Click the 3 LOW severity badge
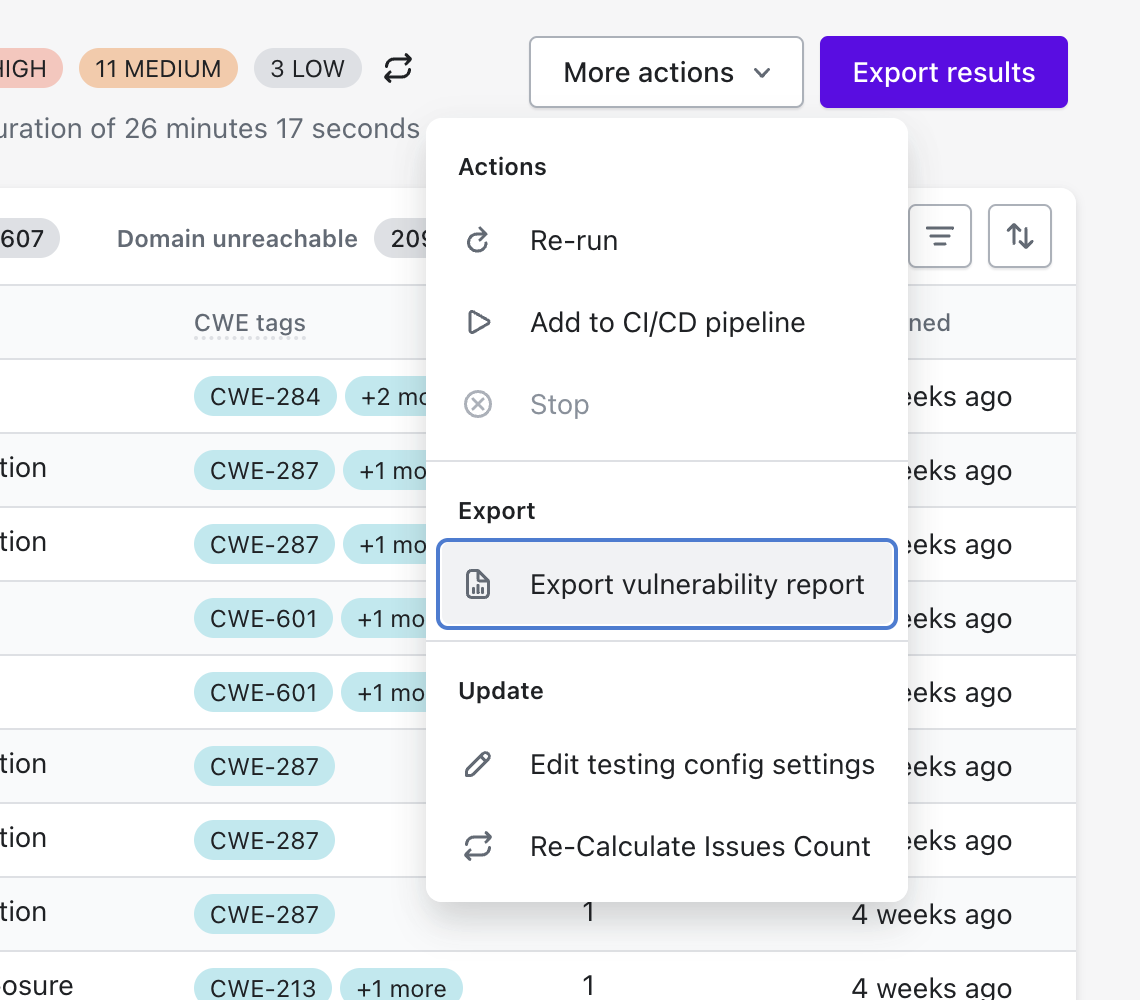This screenshot has height=1000, width=1140. [307, 68]
